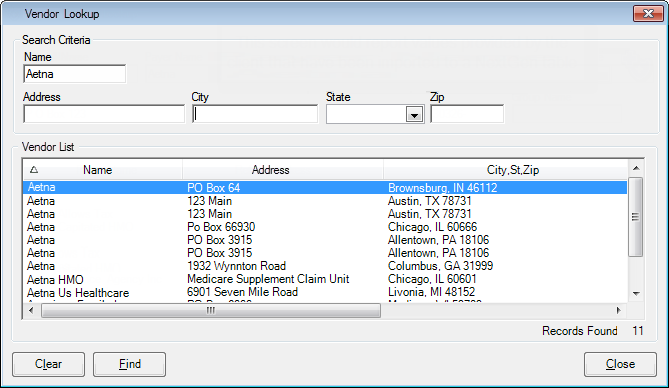Close the Vendor Lookup dialog via Close button
Image resolution: width=669 pixels, height=388 pixels.
click(620, 364)
